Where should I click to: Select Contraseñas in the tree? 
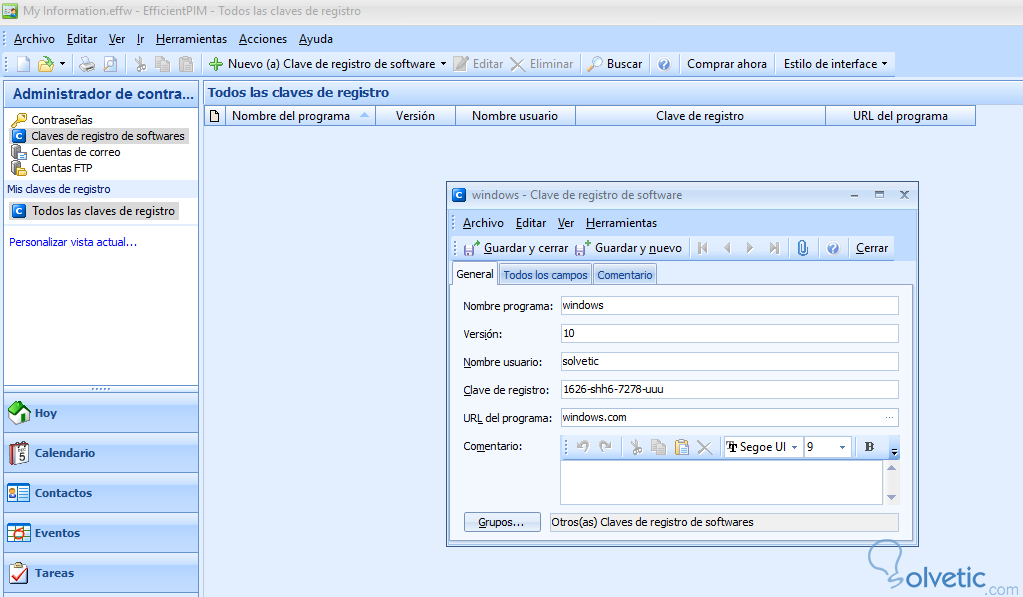(61, 120)
